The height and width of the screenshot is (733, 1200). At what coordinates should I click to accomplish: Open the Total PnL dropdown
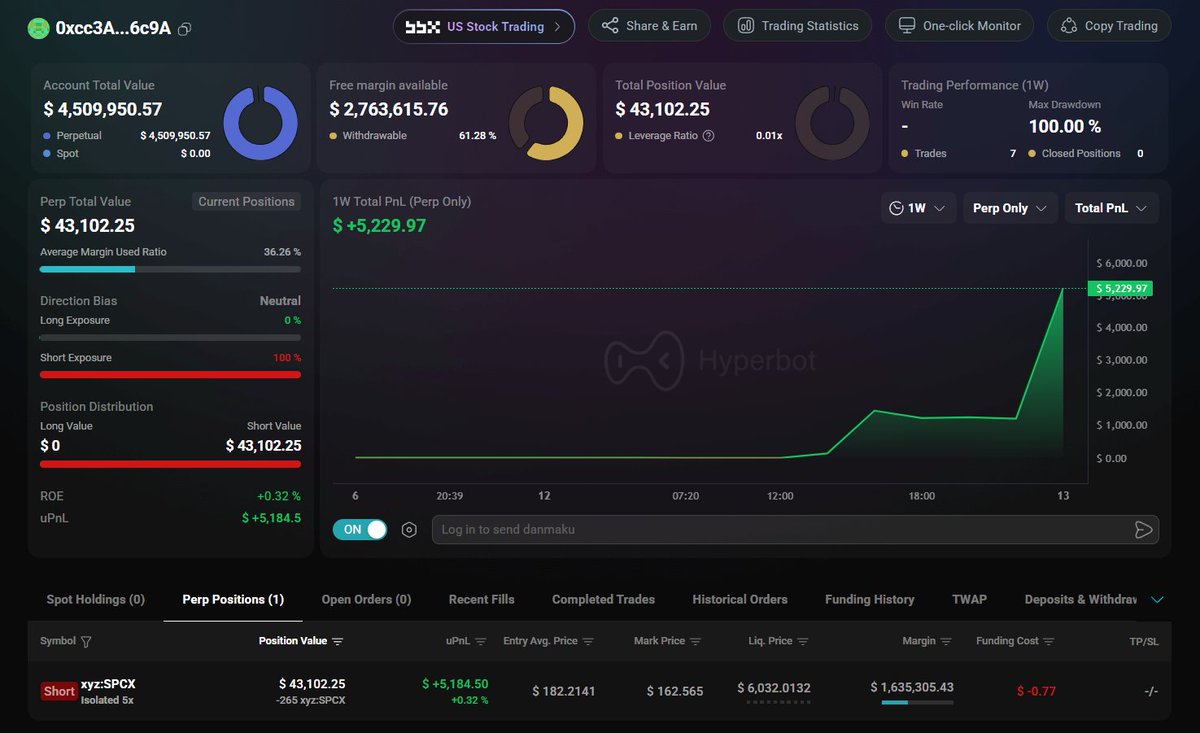(x=1112, y=208)
